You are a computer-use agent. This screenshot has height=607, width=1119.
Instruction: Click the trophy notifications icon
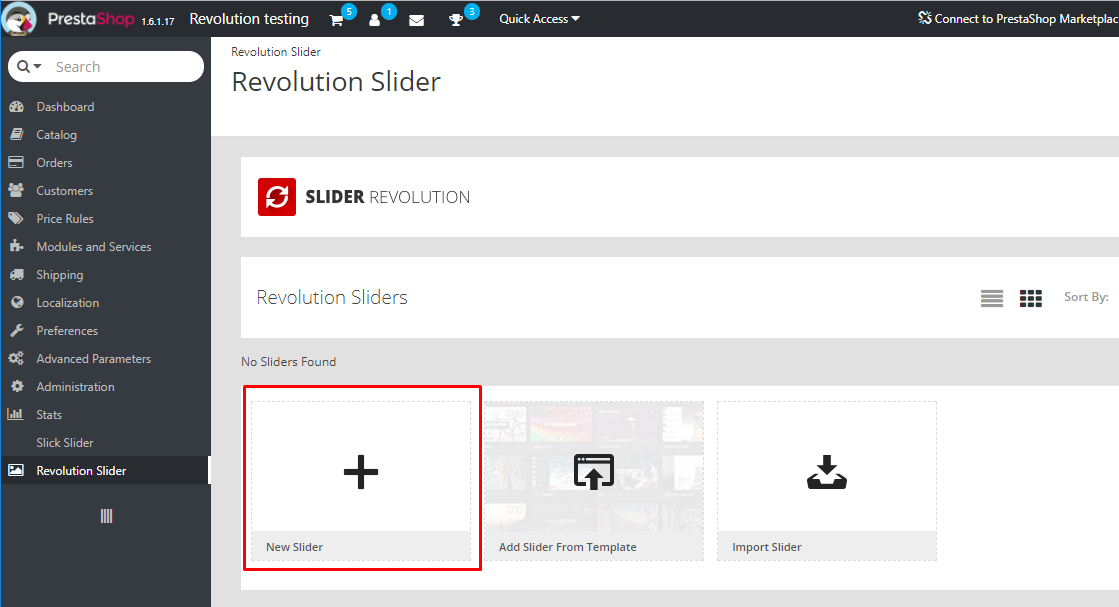pos(458,18)
